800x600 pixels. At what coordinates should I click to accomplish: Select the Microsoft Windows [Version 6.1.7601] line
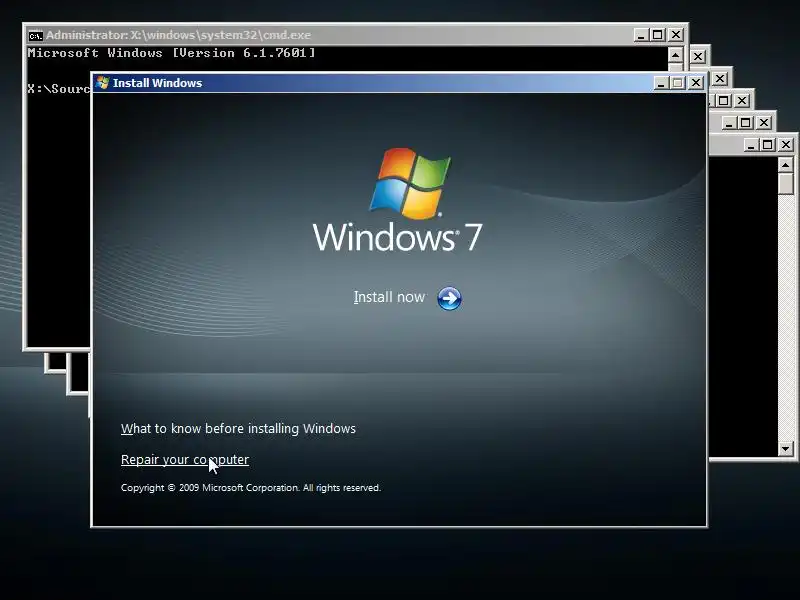coord(171,53)
